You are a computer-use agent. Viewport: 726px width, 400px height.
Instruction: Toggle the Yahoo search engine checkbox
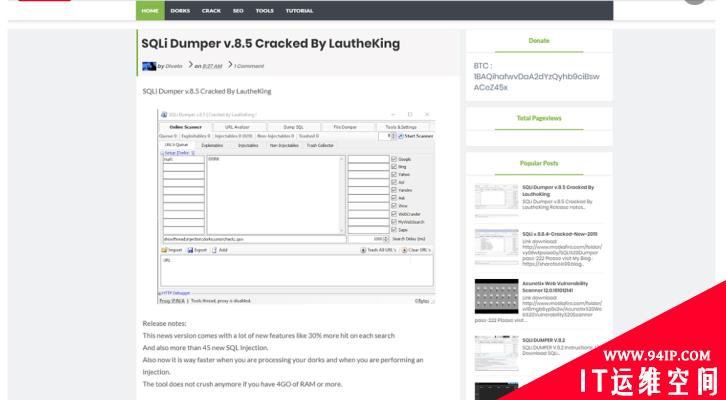(394, 175)
